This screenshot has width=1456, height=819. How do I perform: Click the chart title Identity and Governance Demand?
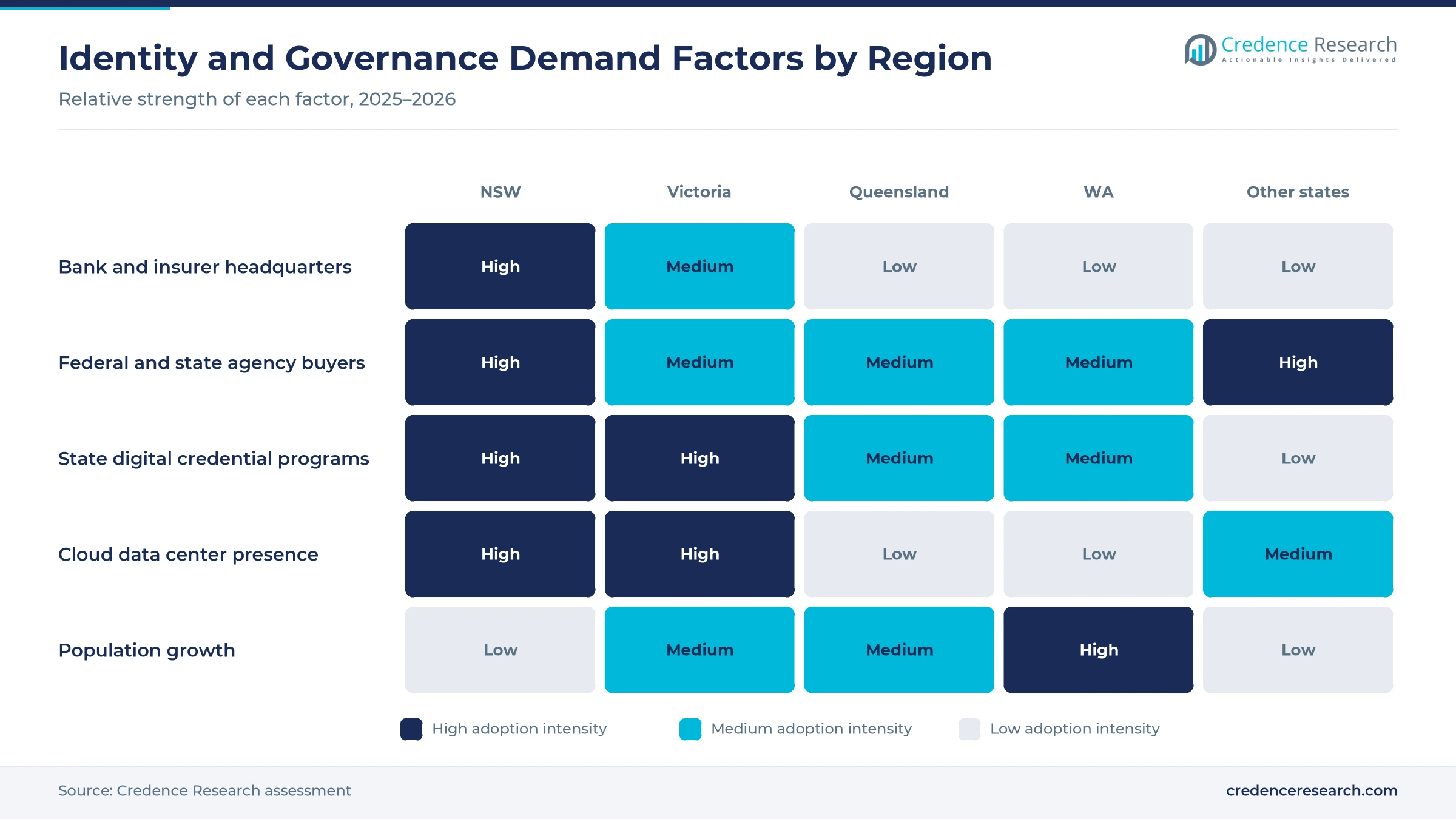525,58
